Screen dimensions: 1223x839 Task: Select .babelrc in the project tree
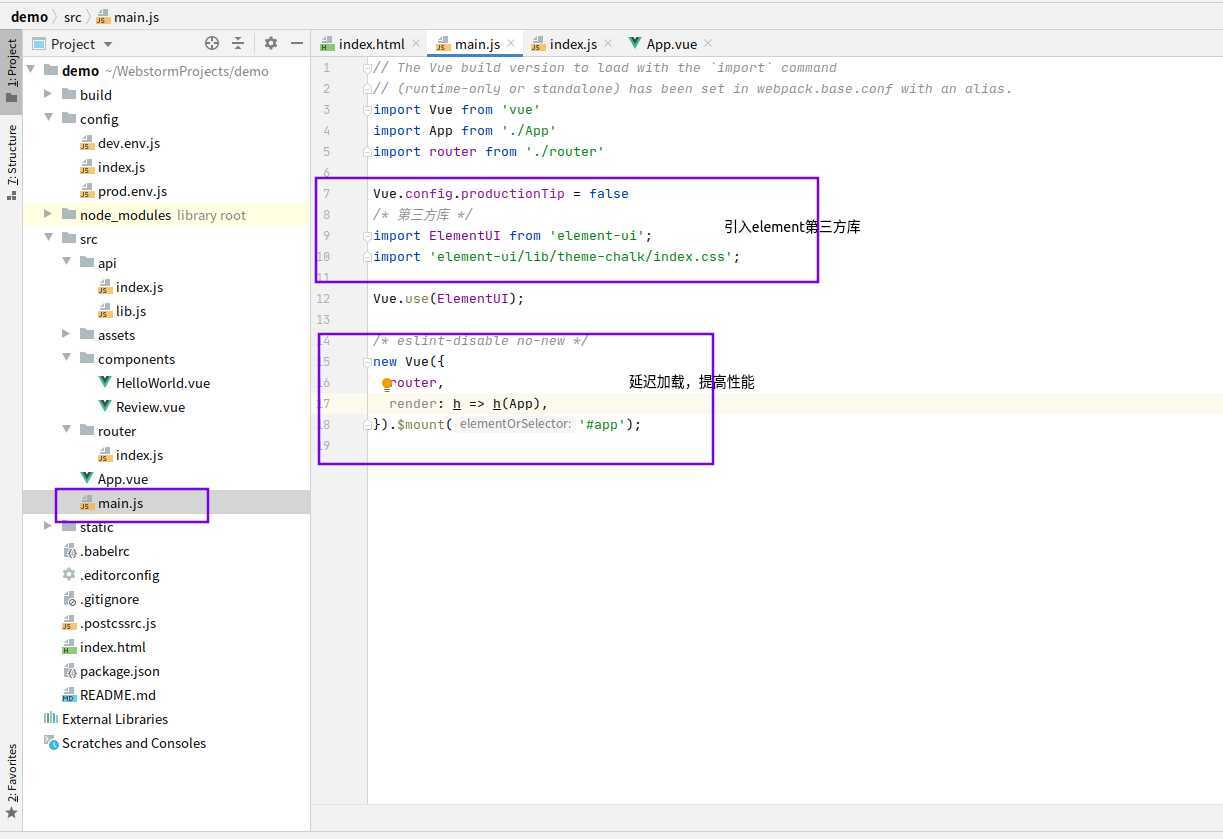point(105,551)
